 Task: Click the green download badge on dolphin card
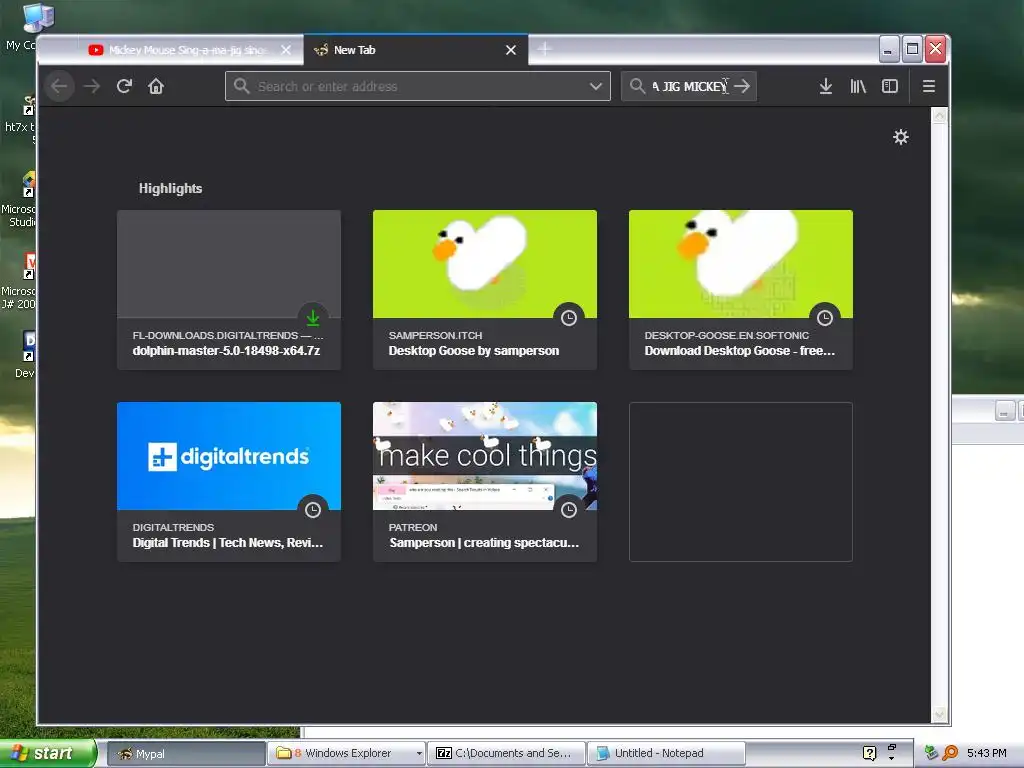(313, 318)
